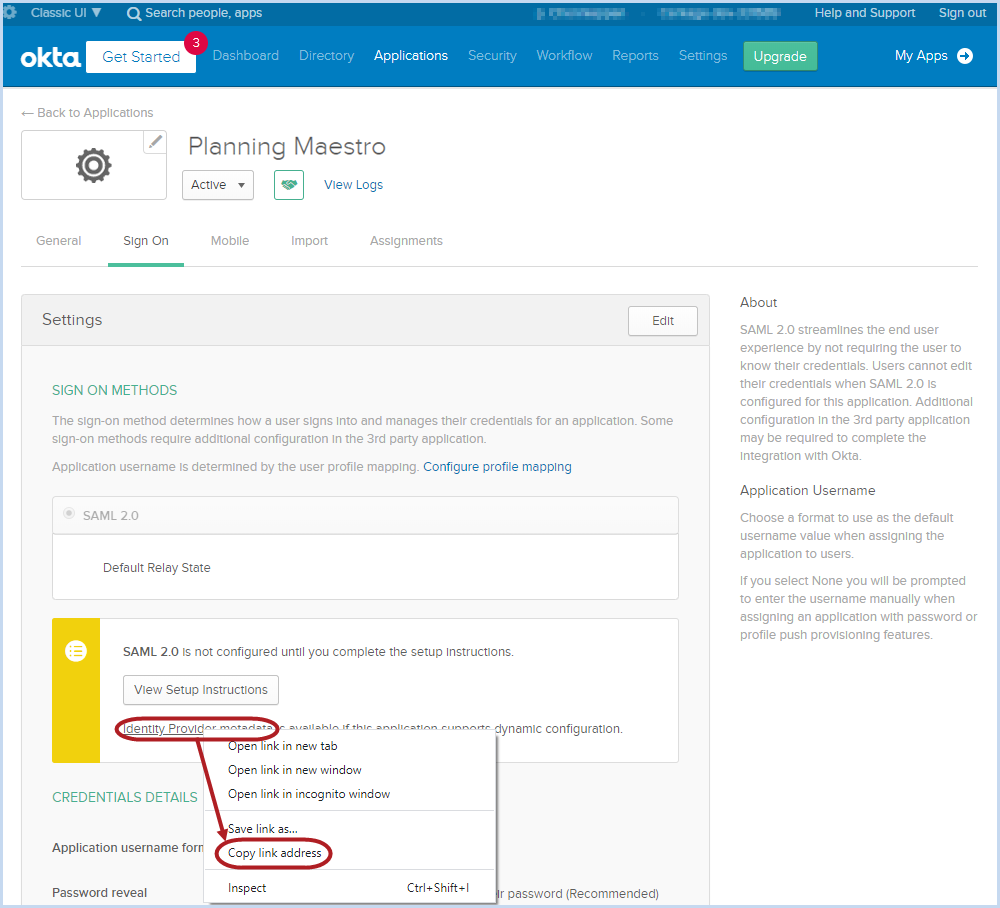1000x908 pixels.
Task: Click the green Upgrade button
Action: 780,56
